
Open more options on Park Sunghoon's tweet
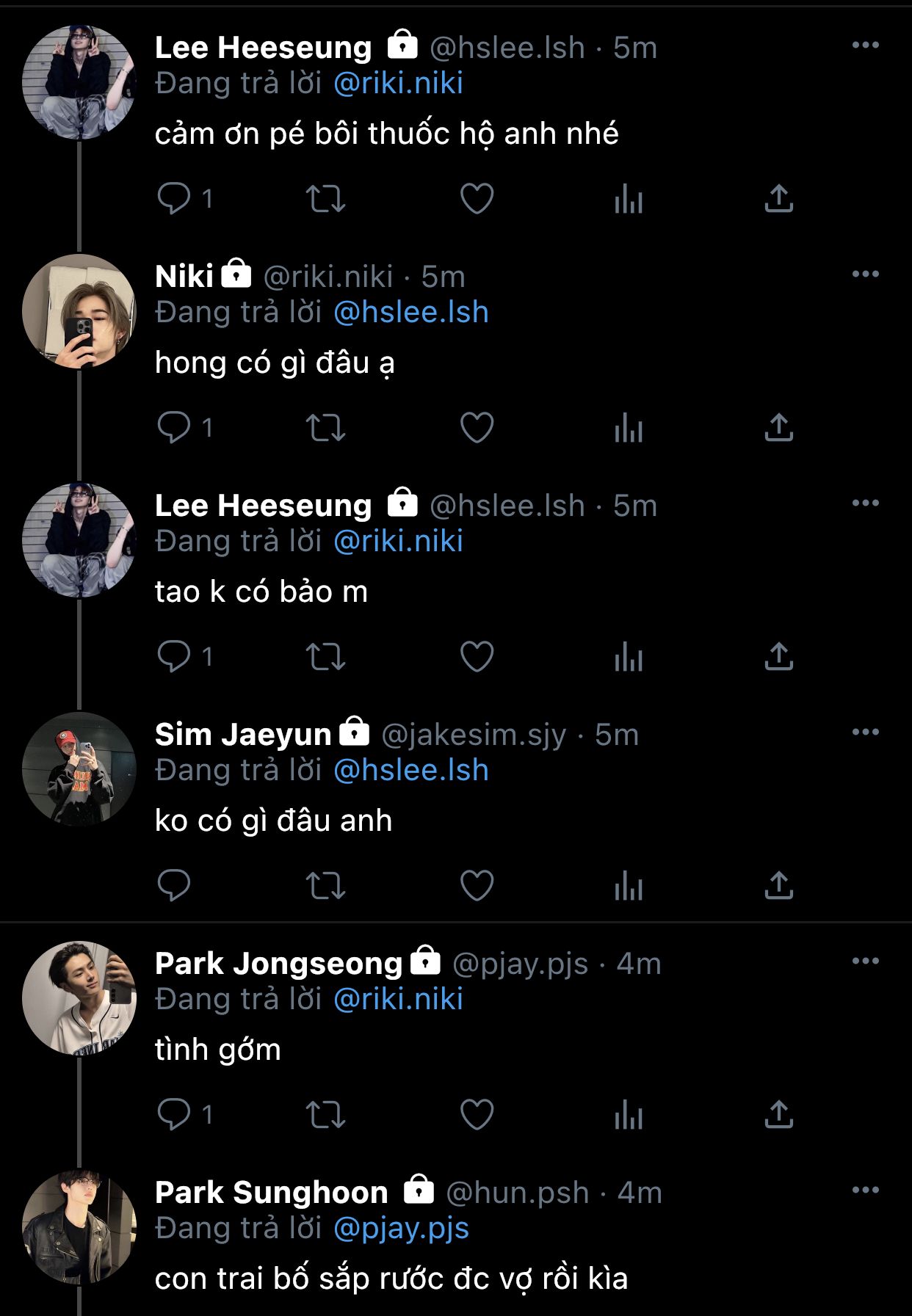pos(865,1190)
